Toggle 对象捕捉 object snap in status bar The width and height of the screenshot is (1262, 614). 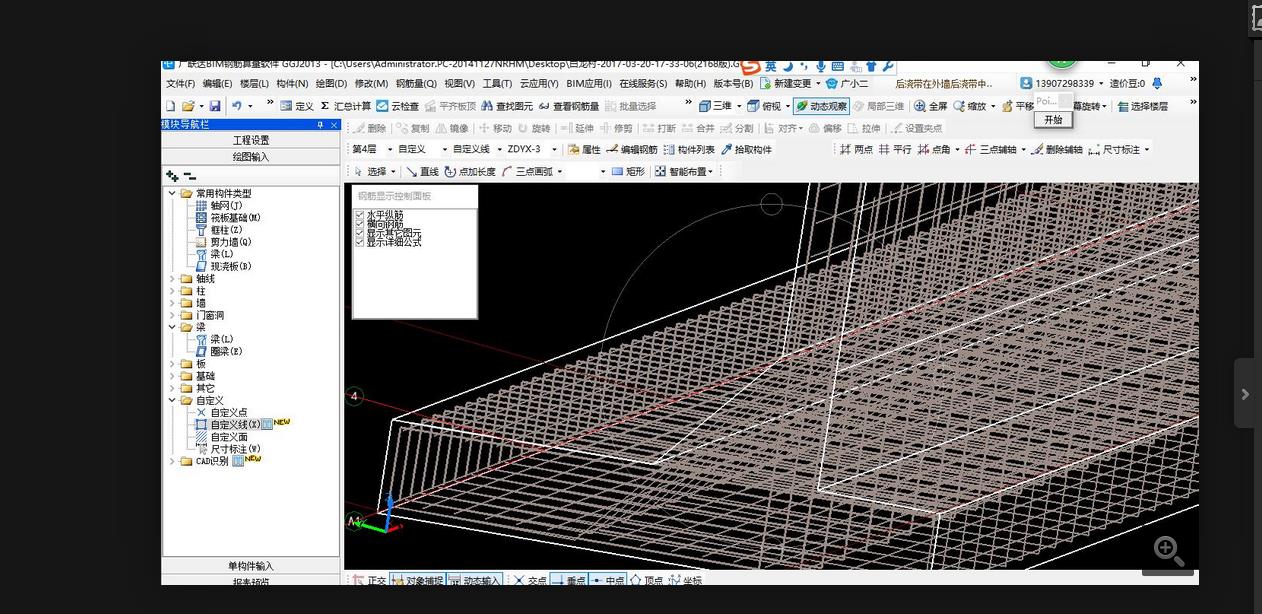coord(417,580)
